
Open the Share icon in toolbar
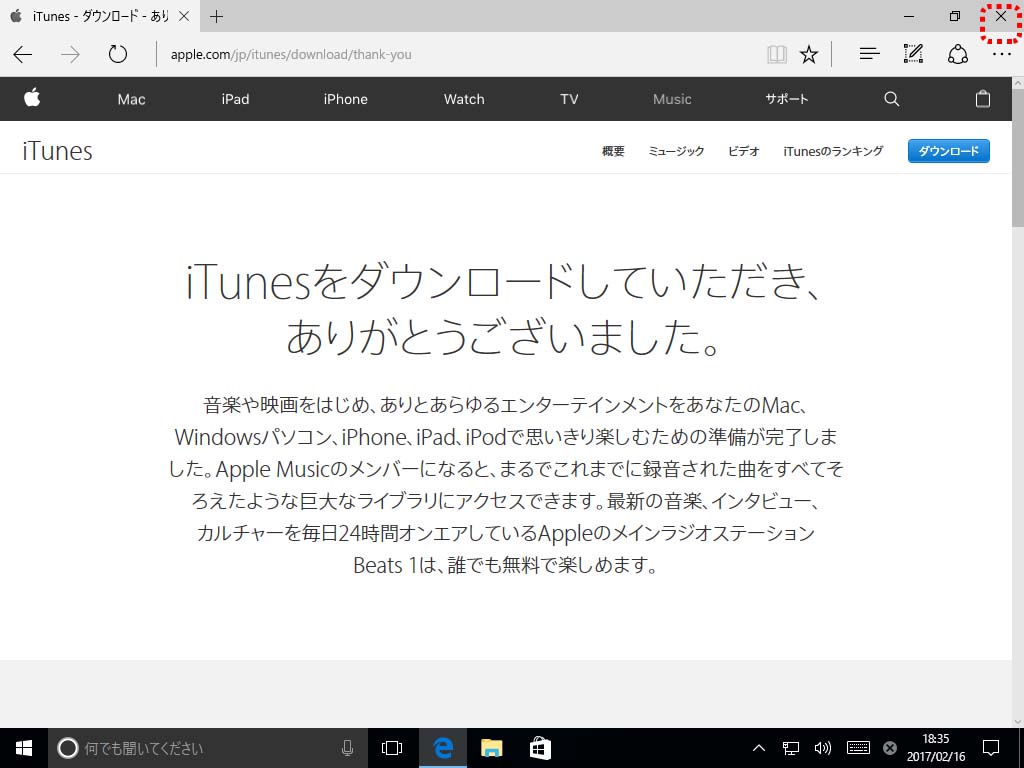tap(957, 54)
